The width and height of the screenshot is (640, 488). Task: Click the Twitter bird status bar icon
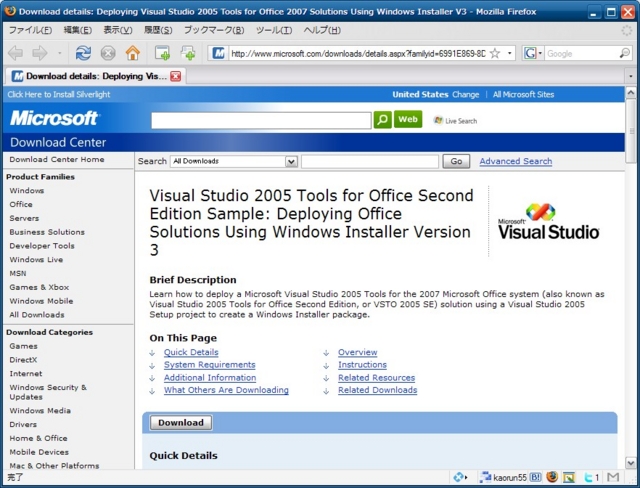pos(588,477)
